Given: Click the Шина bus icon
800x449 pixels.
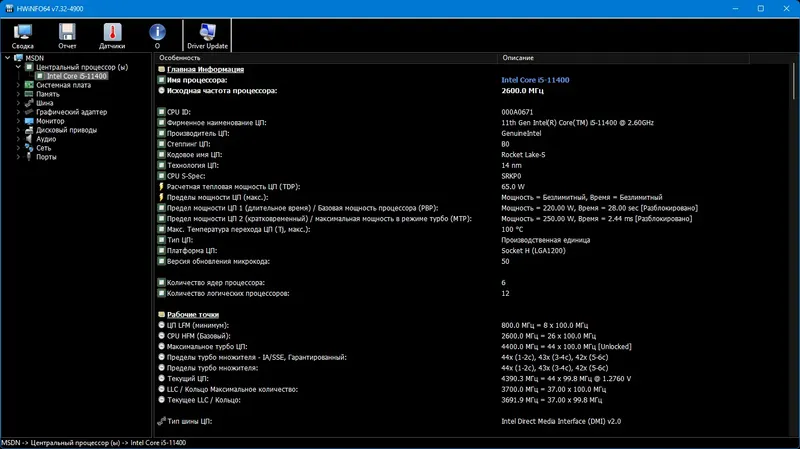Looking at the screenshot, I should click(x=29, y=103).
